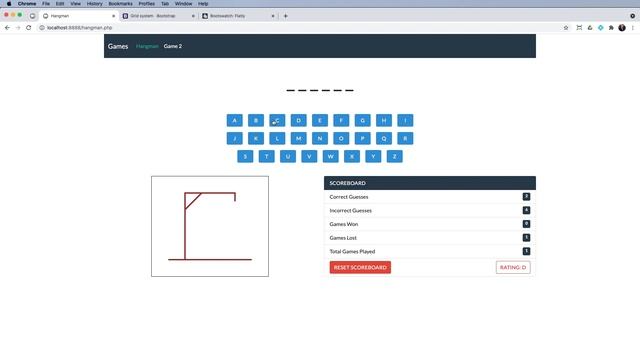Open the Games brand link
The height and width of the screenshot is (360, 640).
118,46
